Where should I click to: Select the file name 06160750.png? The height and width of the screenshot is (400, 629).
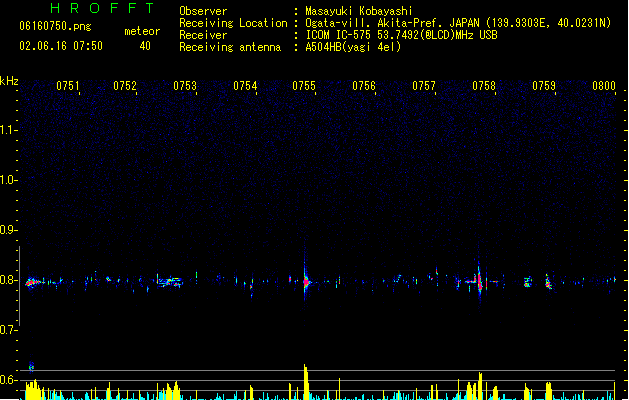(x=55, y=26)
